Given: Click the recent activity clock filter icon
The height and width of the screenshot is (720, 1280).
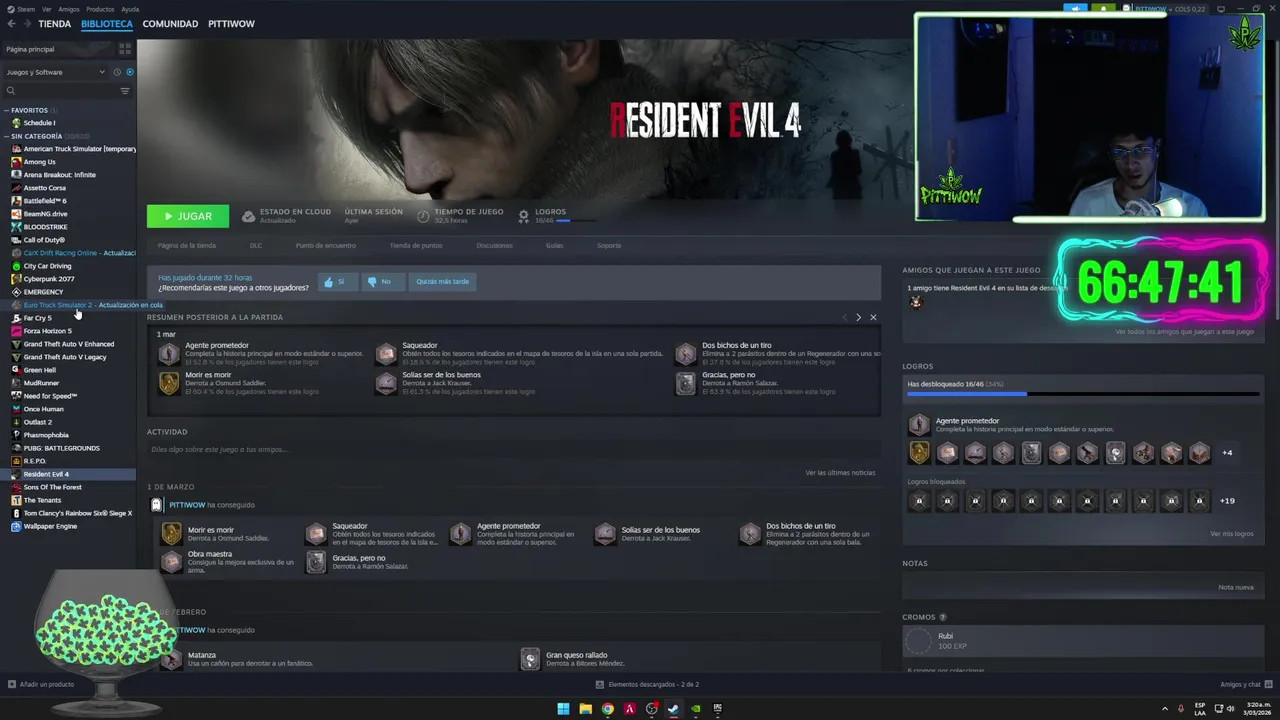Looking at the screenshot, I should coord(117,72).
